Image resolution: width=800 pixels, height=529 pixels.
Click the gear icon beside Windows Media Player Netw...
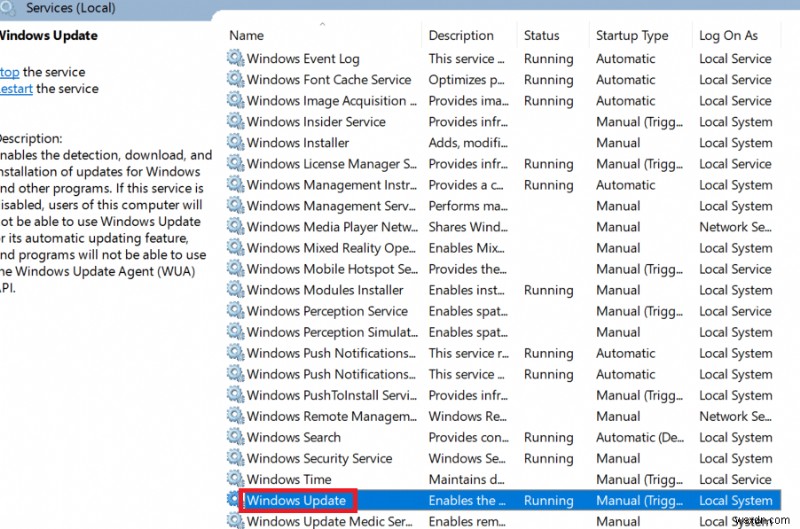click(x=235, y=226)
